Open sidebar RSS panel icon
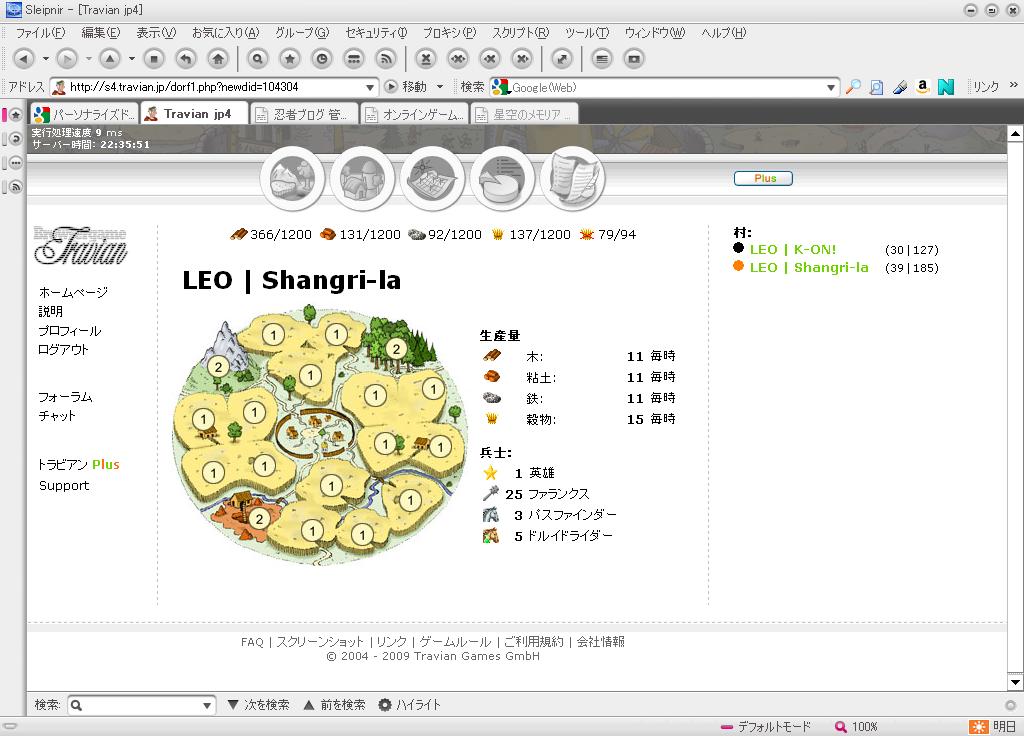 (16, 187)
